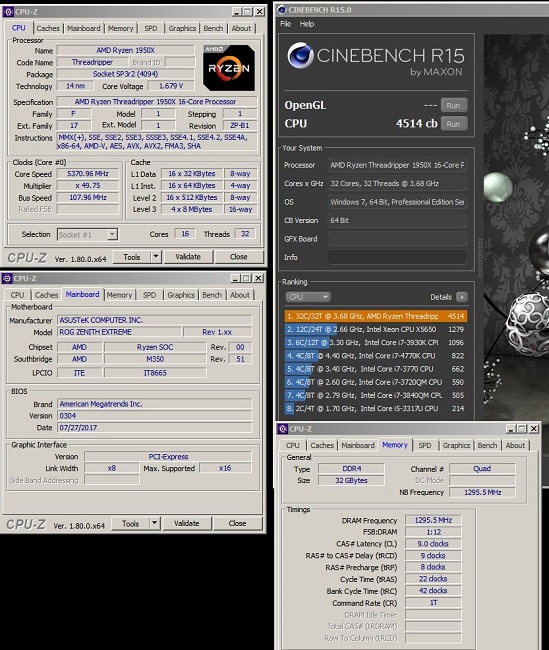The width and height of the screenshot is (549, 650).
Task: Open the Caches tab in top CPU-Z window
Action: (x=48, y=28)
